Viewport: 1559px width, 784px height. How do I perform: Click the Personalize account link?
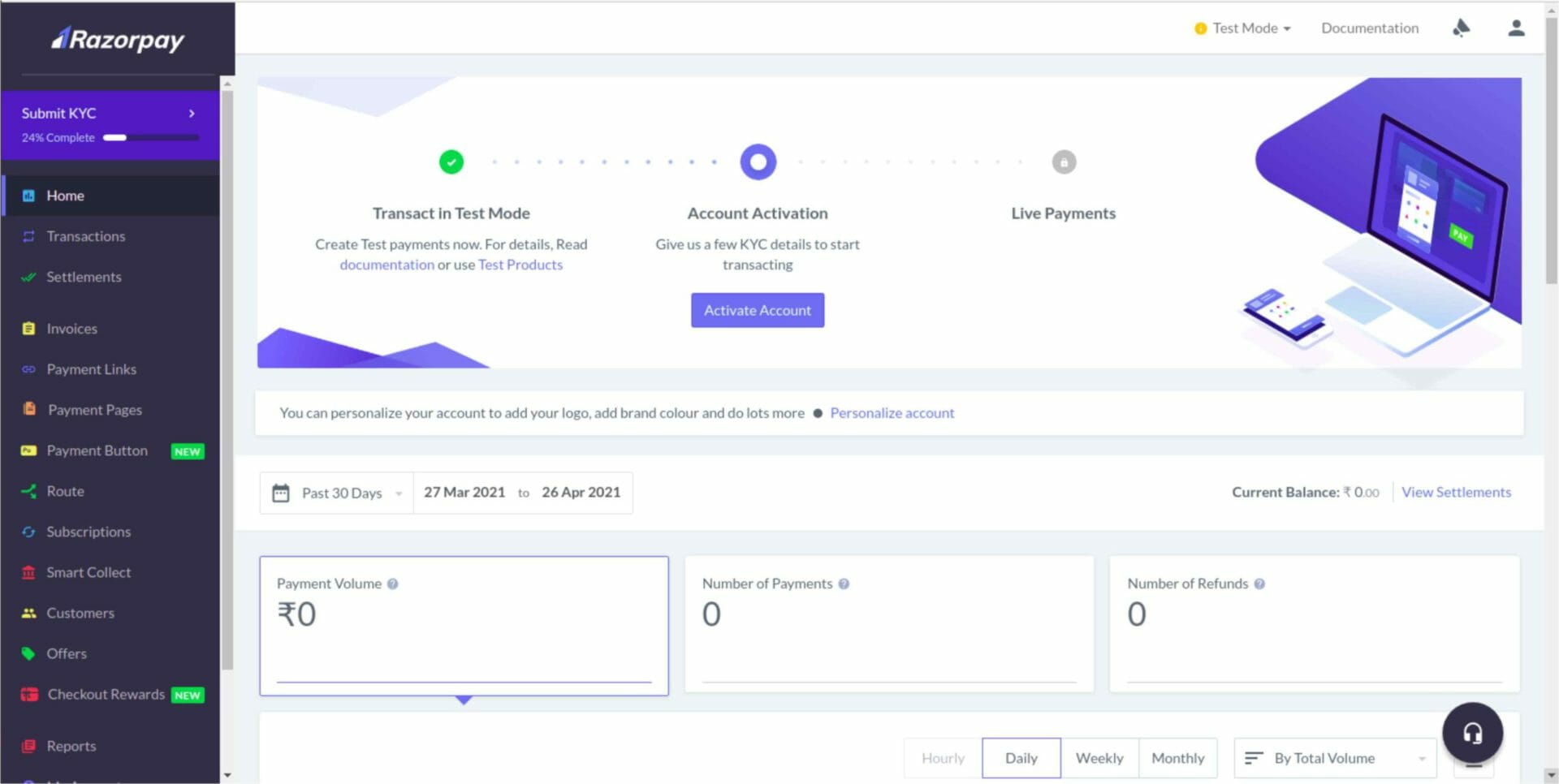coord(892,413)
